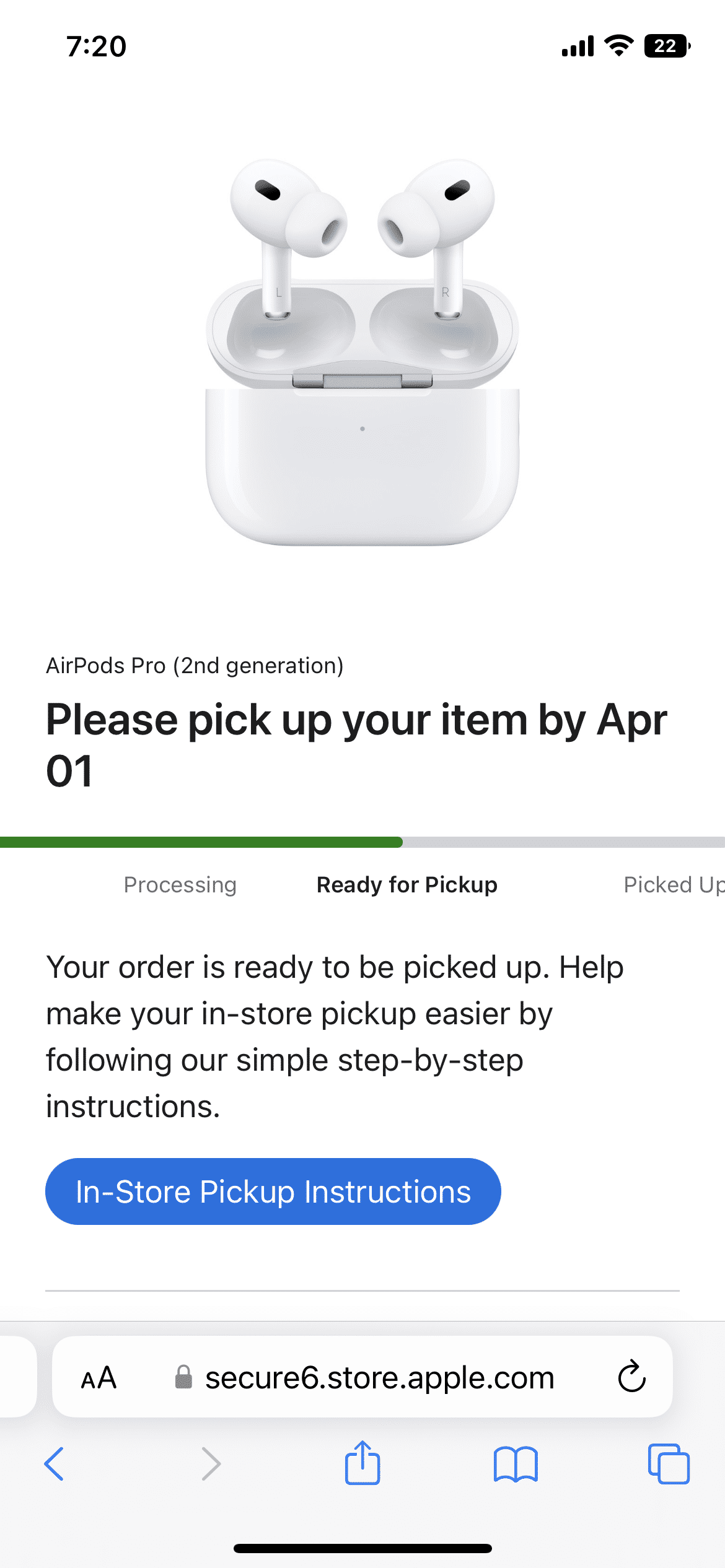Tap the Safari forward arrow
The image size is (725, 1568).
211,1464
